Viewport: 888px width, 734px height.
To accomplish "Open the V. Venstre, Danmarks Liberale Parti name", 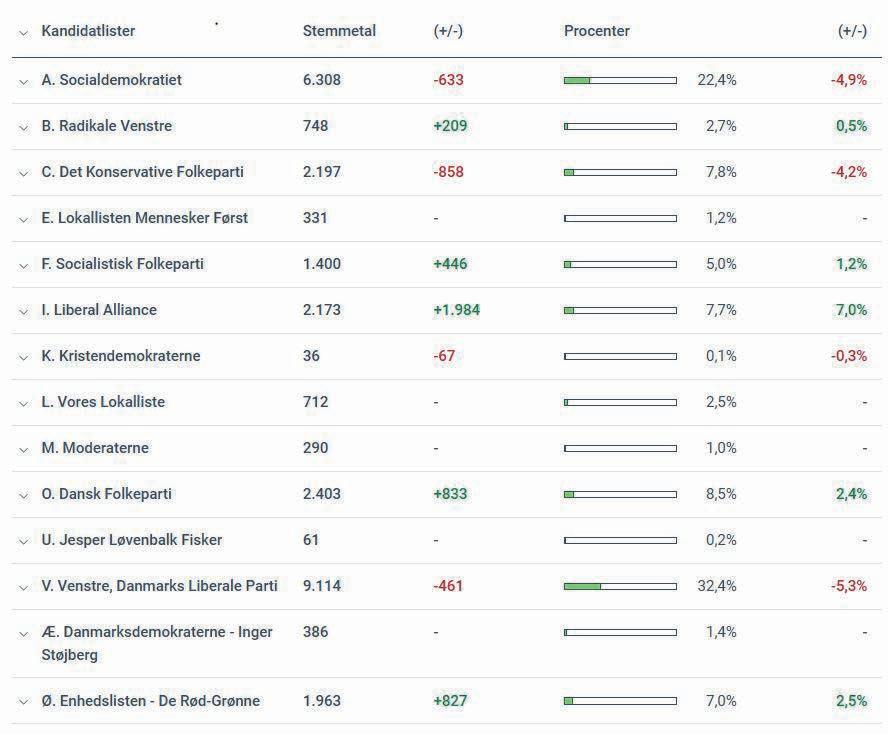I will tap(159, 586).
